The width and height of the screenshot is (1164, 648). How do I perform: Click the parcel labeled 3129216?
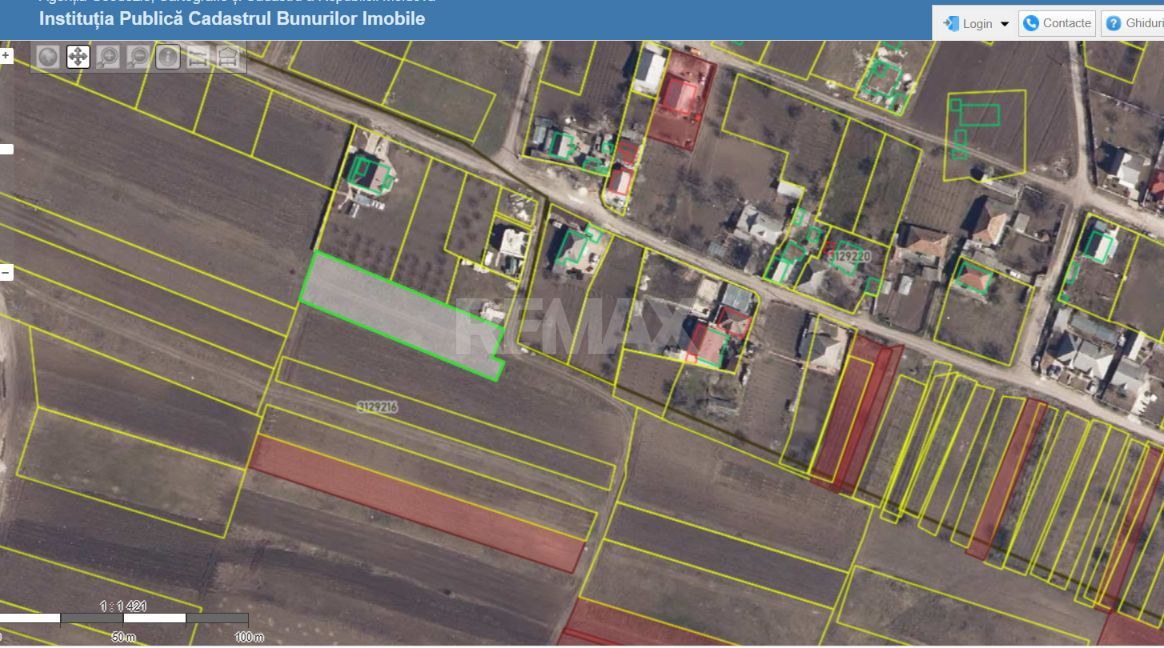tap(377, 407)
